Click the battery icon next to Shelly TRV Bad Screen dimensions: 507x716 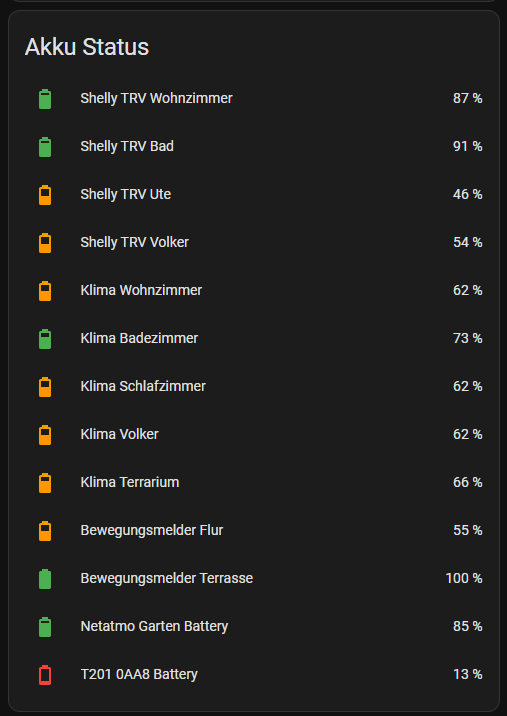pos(45,147)
